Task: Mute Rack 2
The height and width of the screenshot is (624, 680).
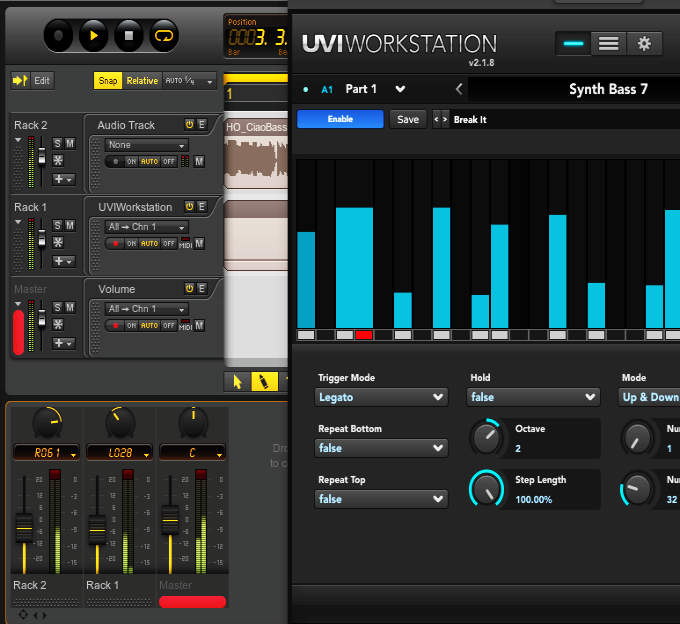Action: tap(69, 144)
